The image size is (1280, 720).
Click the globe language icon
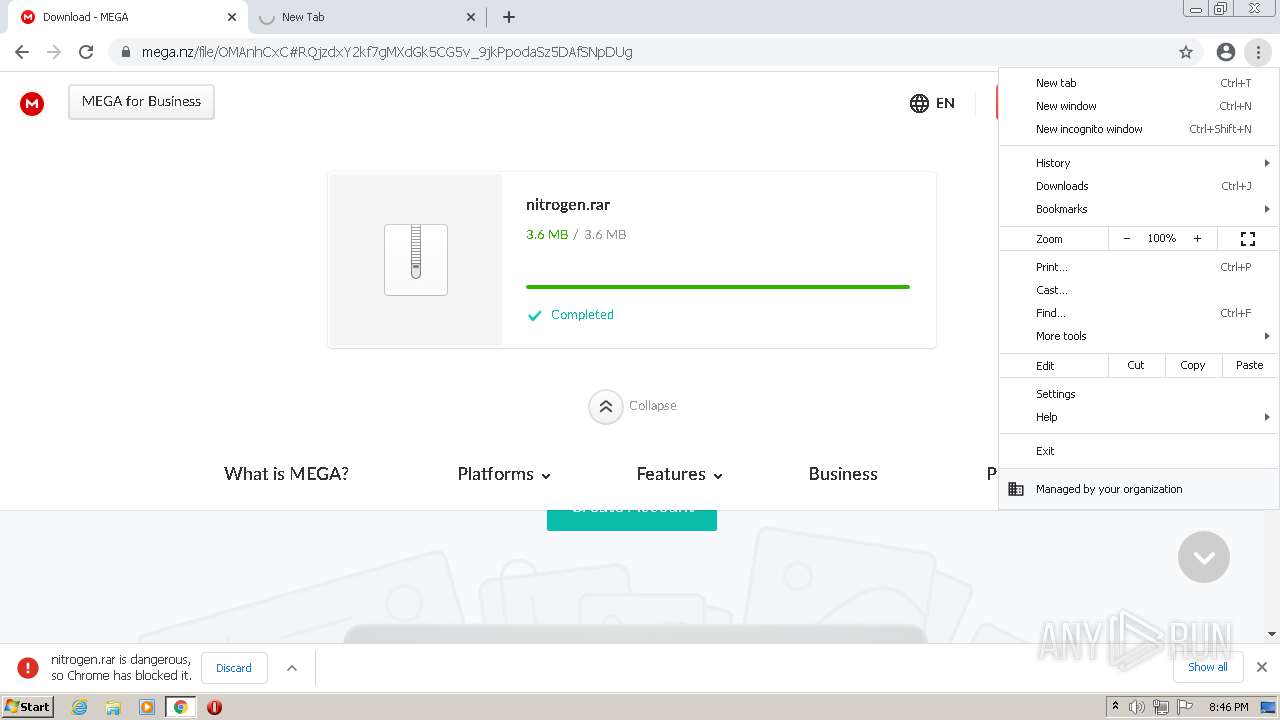[919, 103]
